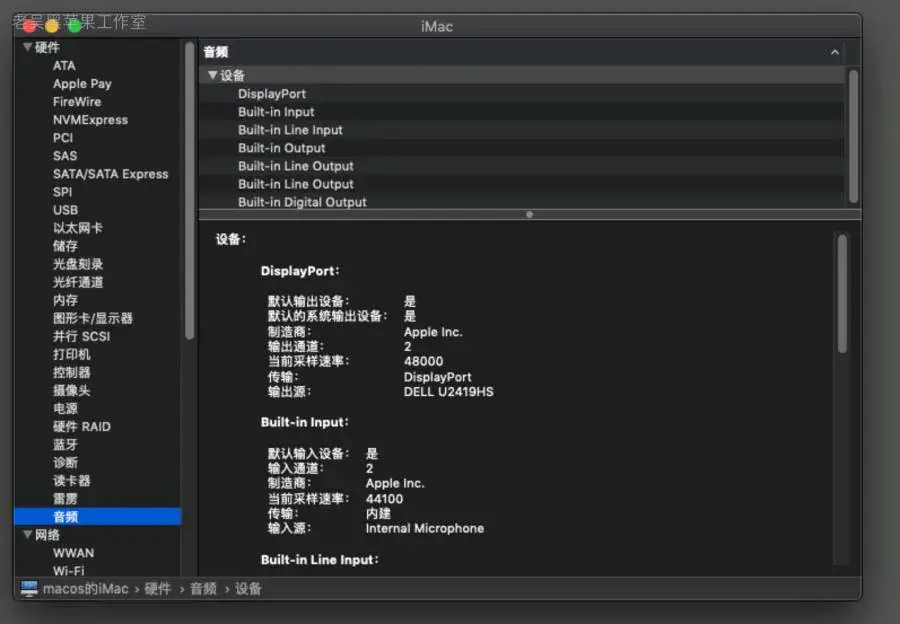The height and width of the screenshot is (624, 900).
Task: Collapse the 设备 devices list triangle
Action: tap(212, 75)
